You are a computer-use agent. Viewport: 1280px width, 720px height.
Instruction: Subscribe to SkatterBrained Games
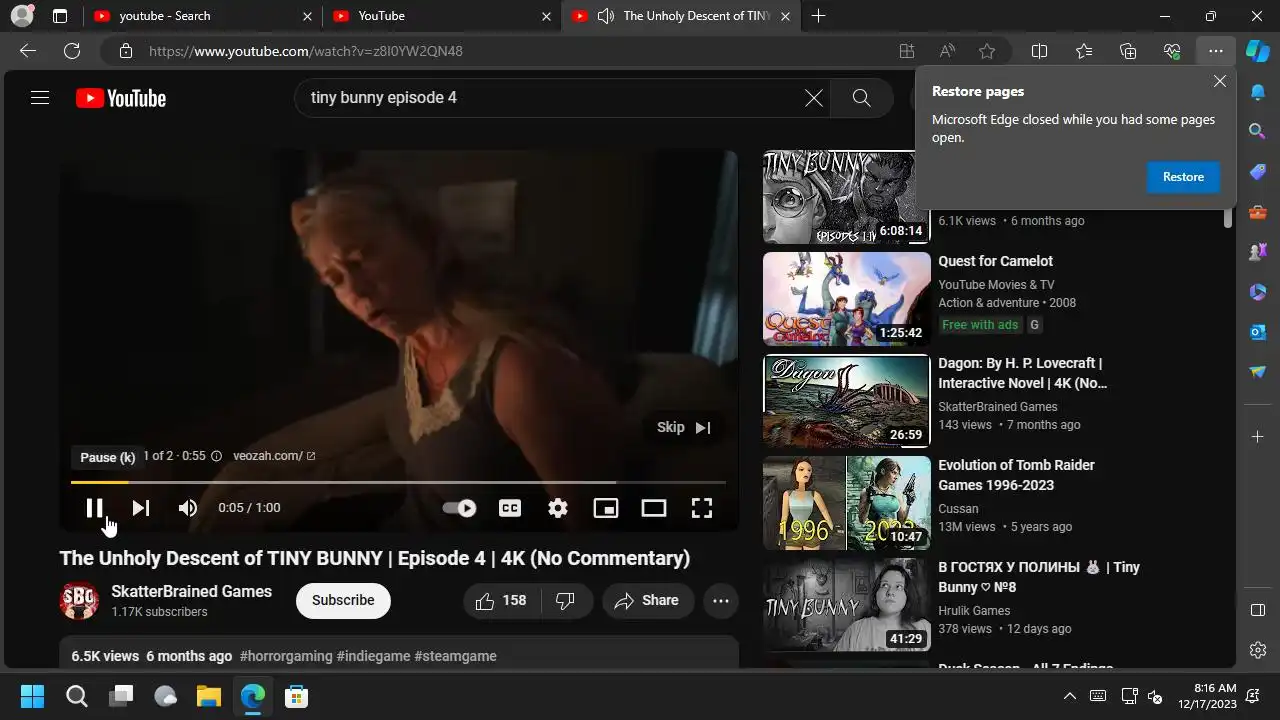click(343, 600)
